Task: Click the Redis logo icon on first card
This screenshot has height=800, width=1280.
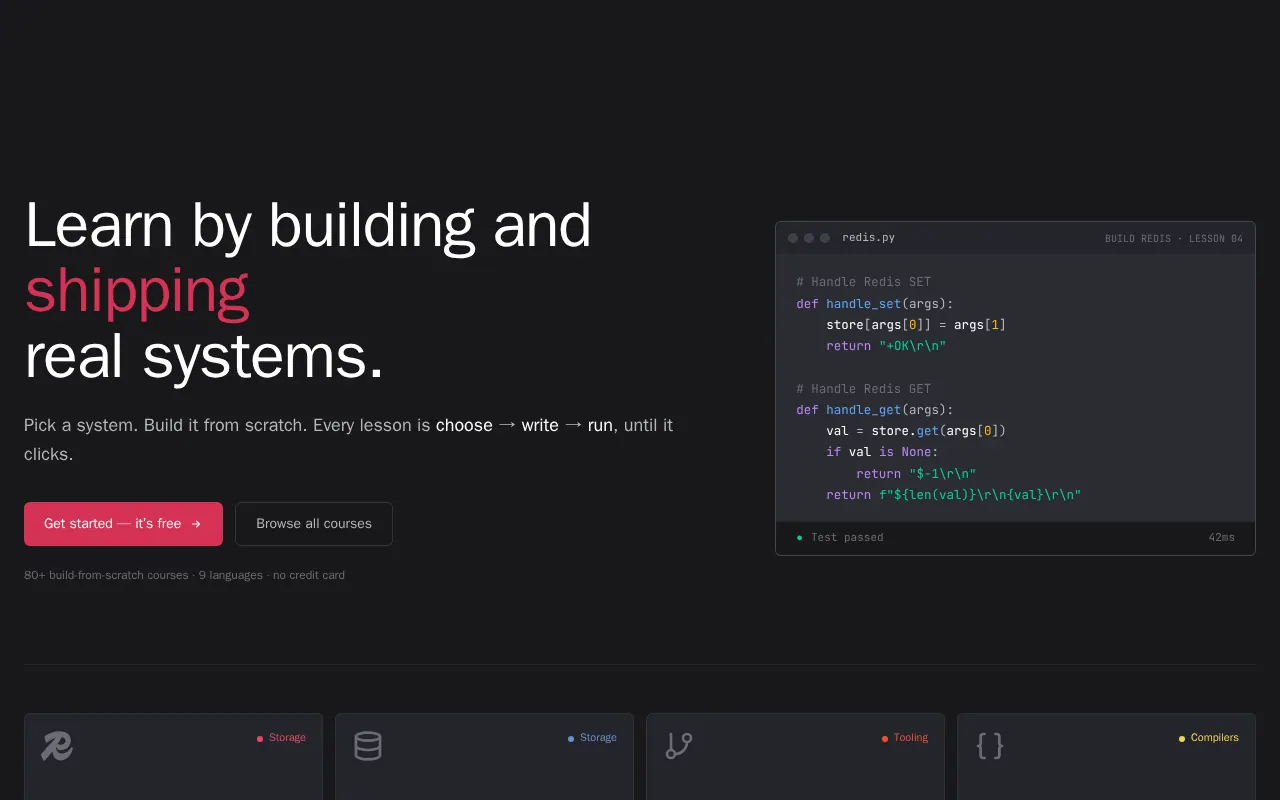Action: tap(57, 746)
